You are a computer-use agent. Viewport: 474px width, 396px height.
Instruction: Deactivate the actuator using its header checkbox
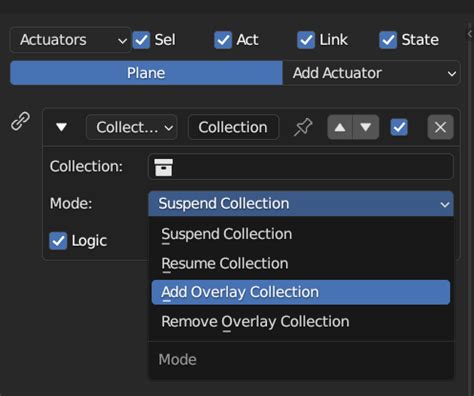coord(399,127)
